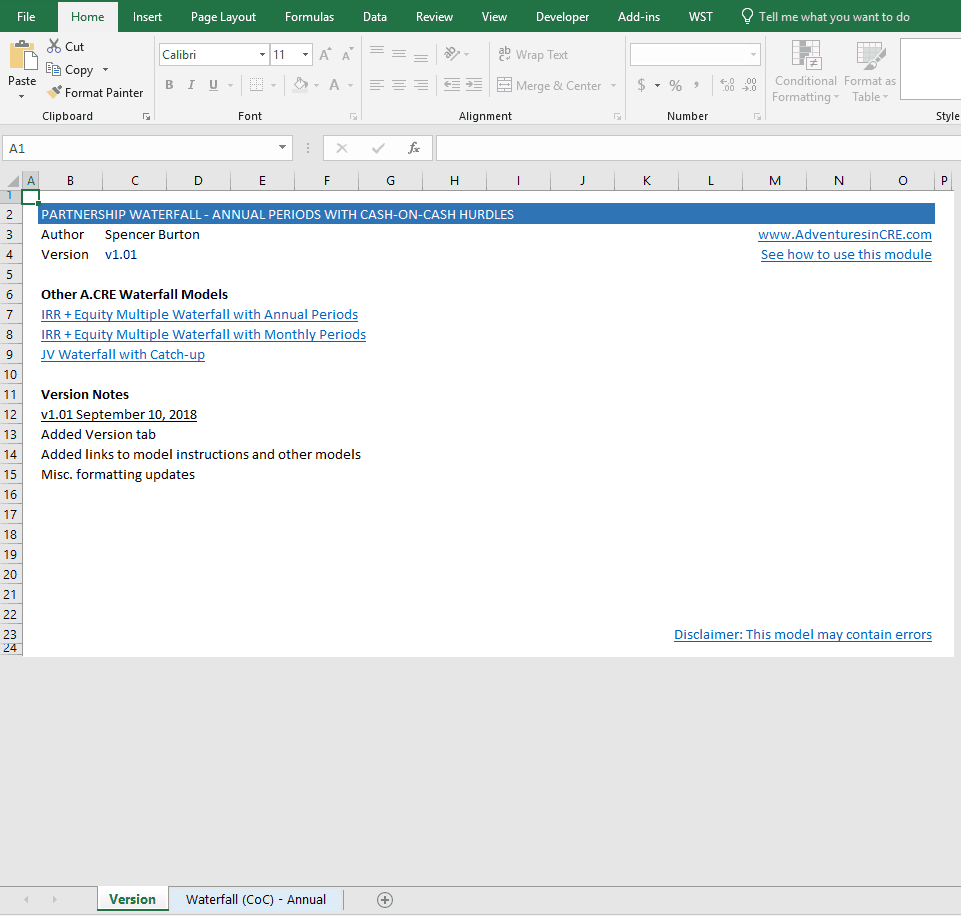
Task: Click the Increase Font Size icon
Action: click(325, 55)
